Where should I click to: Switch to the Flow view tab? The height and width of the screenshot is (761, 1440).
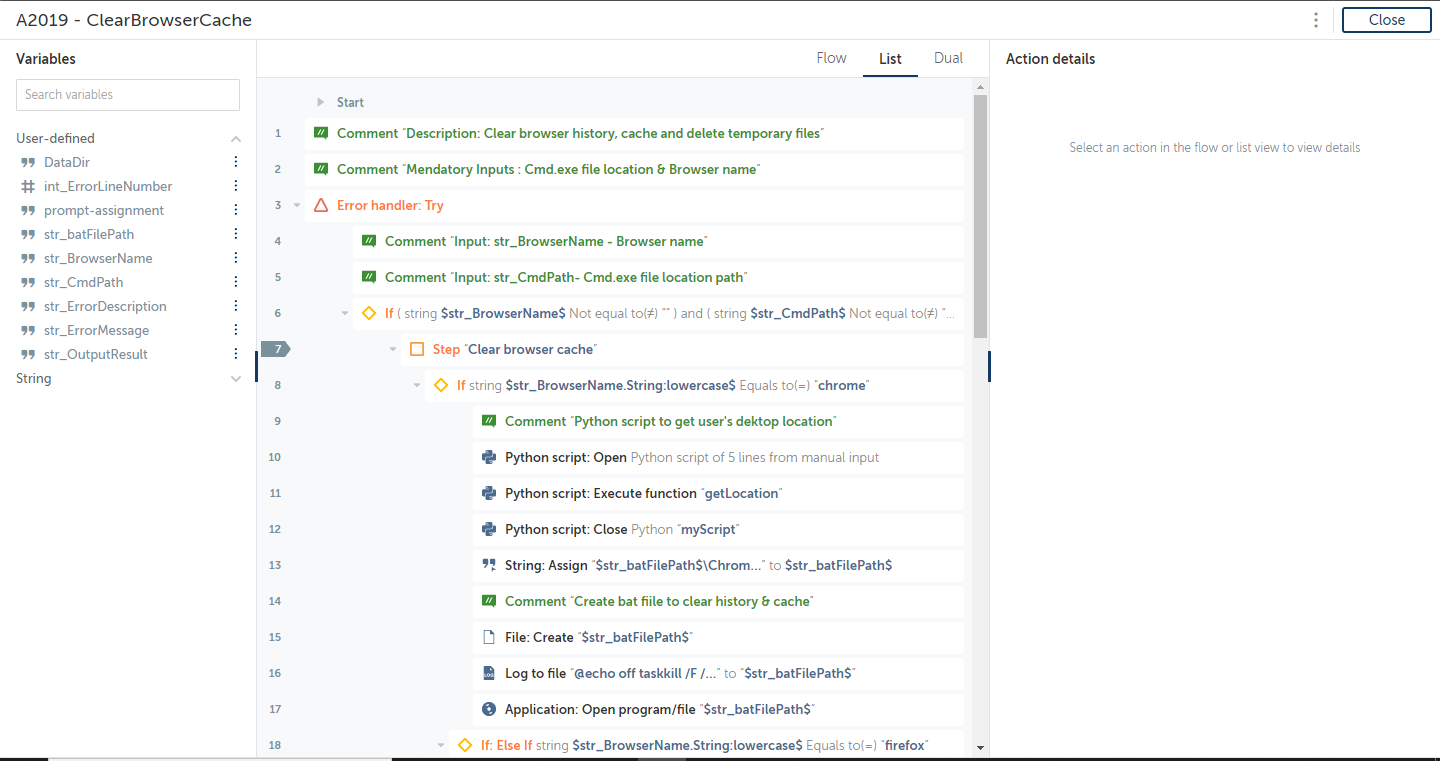click(831, 58)
